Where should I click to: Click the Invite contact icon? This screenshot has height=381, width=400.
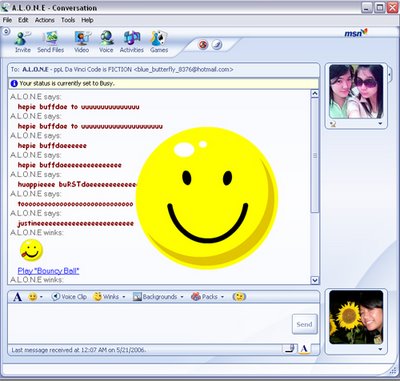pos(23,42)
